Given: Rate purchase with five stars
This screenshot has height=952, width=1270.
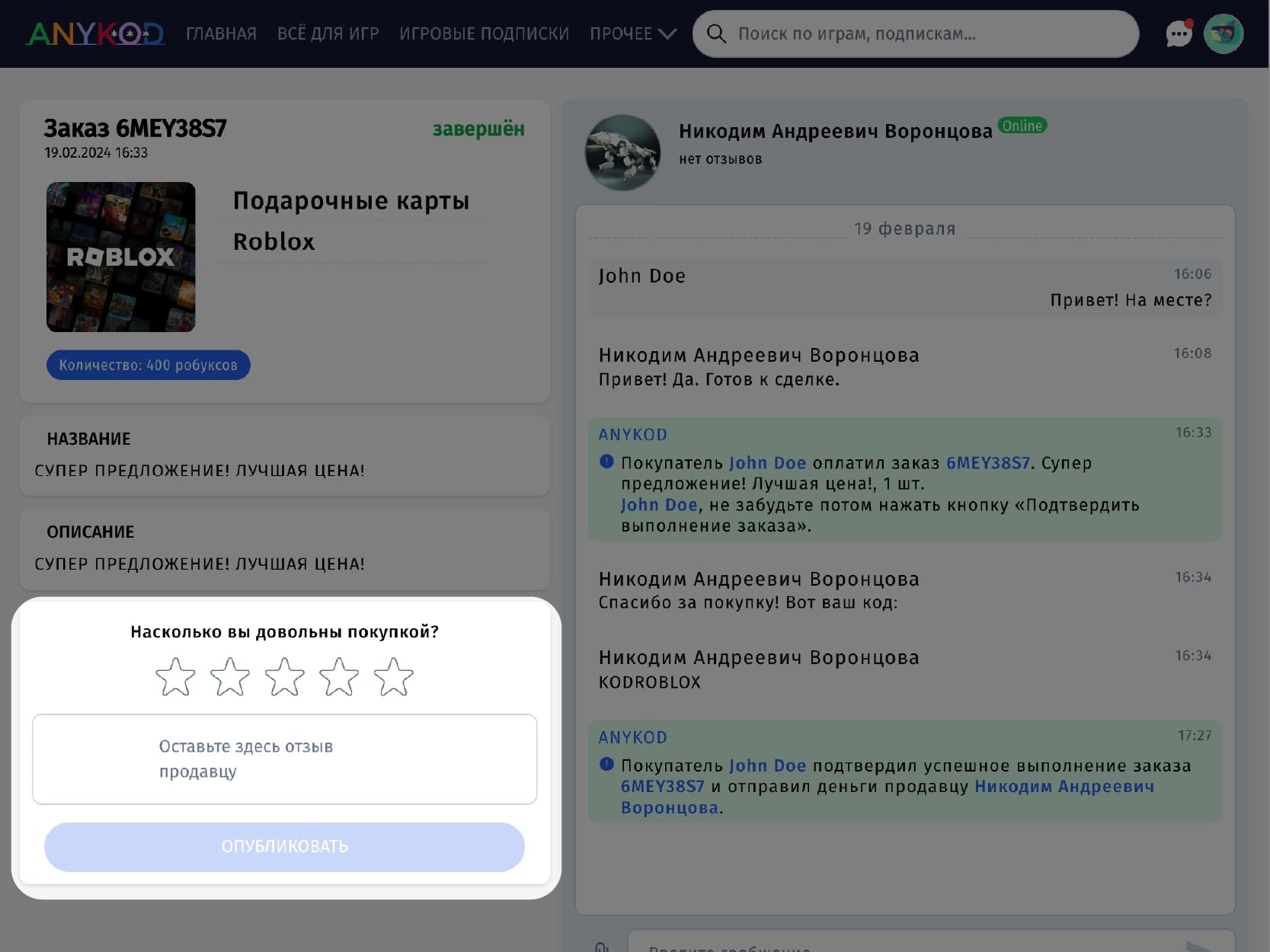Looking at the screenshot, I should coord(394,677).
